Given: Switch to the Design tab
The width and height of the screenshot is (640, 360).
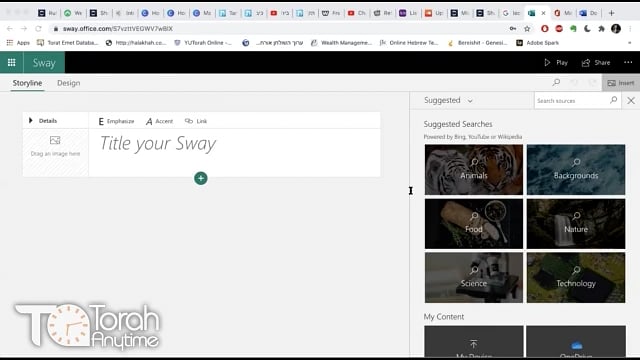Looking at the screenshot, I should point(69,83).
